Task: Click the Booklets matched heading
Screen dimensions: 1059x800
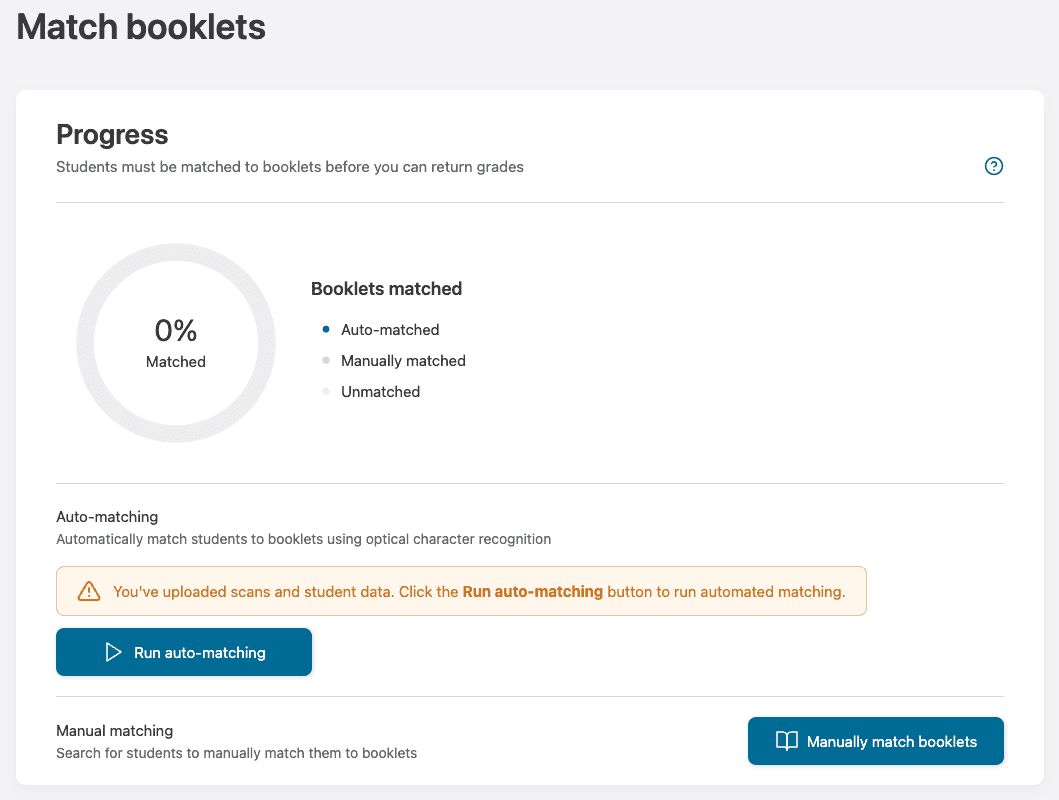Action: click(x=386, y=288)
